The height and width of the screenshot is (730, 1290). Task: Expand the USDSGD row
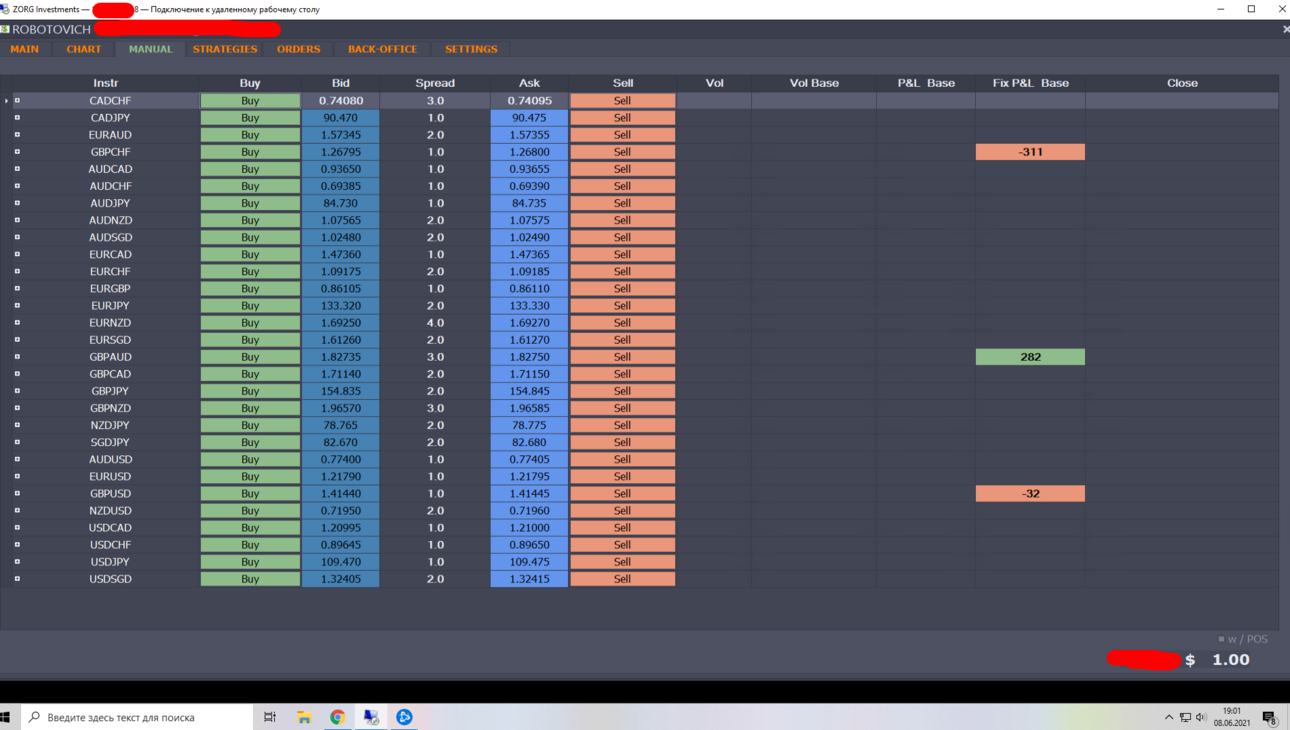(17, 579)
